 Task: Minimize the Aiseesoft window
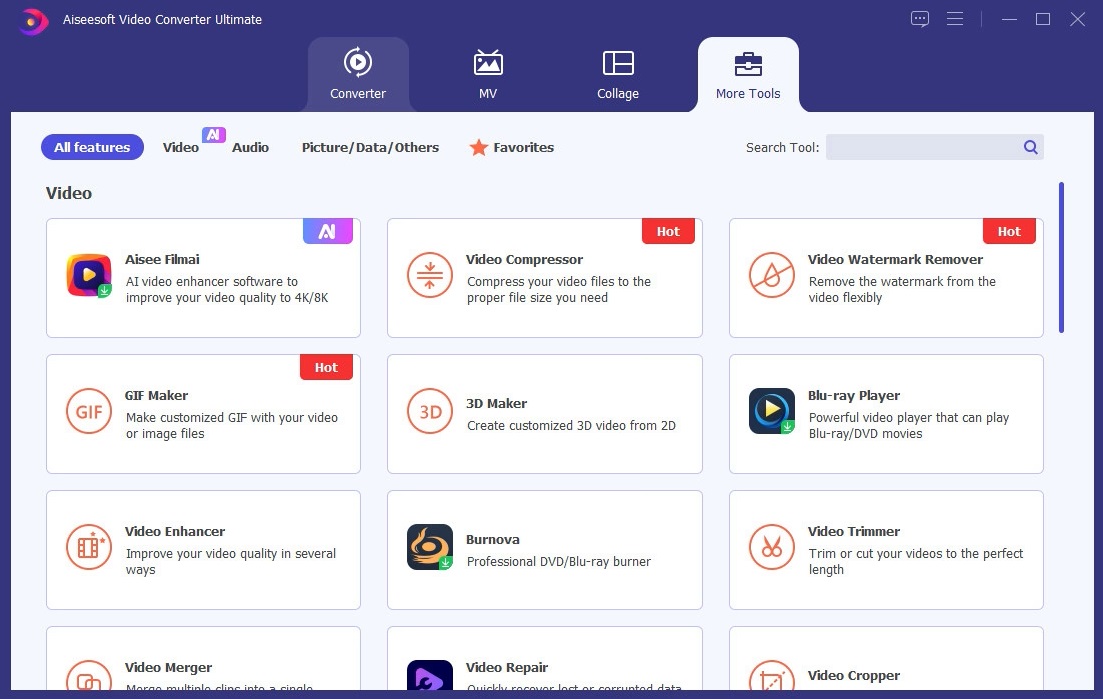coord(1009,19)
